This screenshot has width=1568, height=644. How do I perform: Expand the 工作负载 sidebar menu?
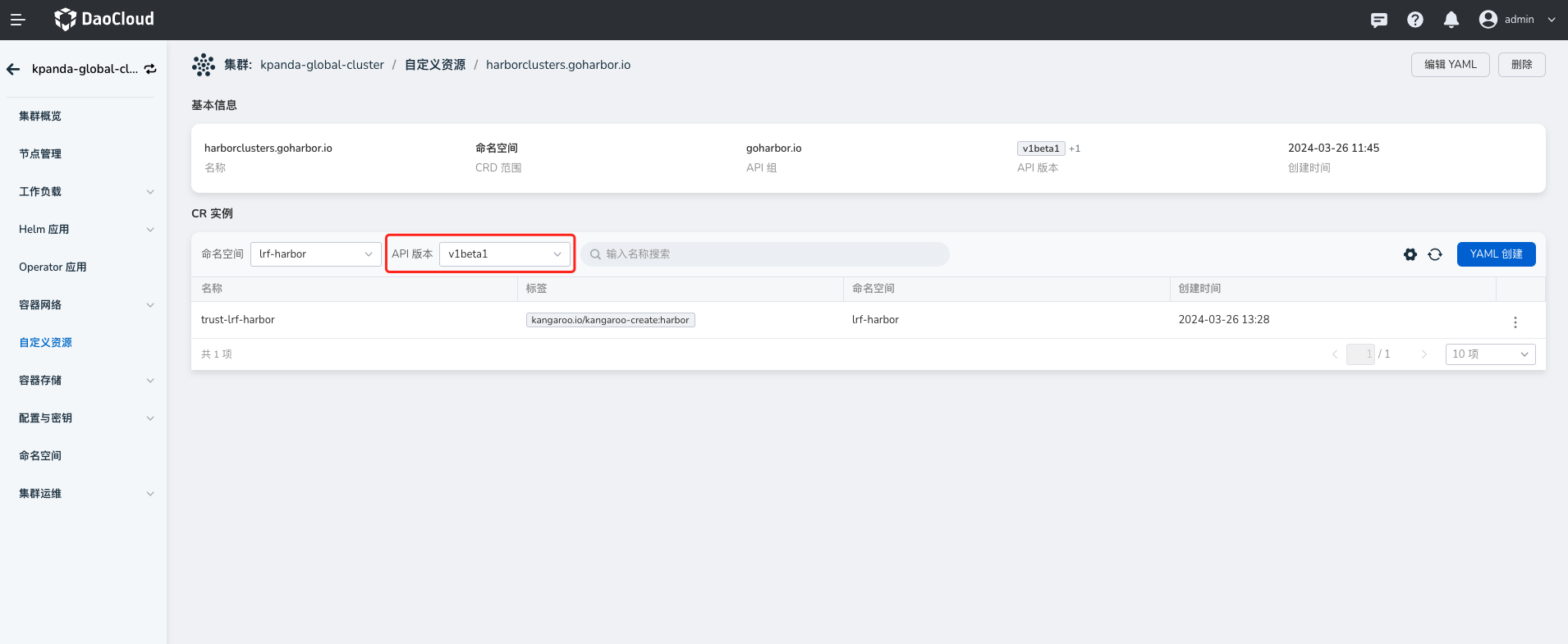pyautogui.click(x=85, y=192)
